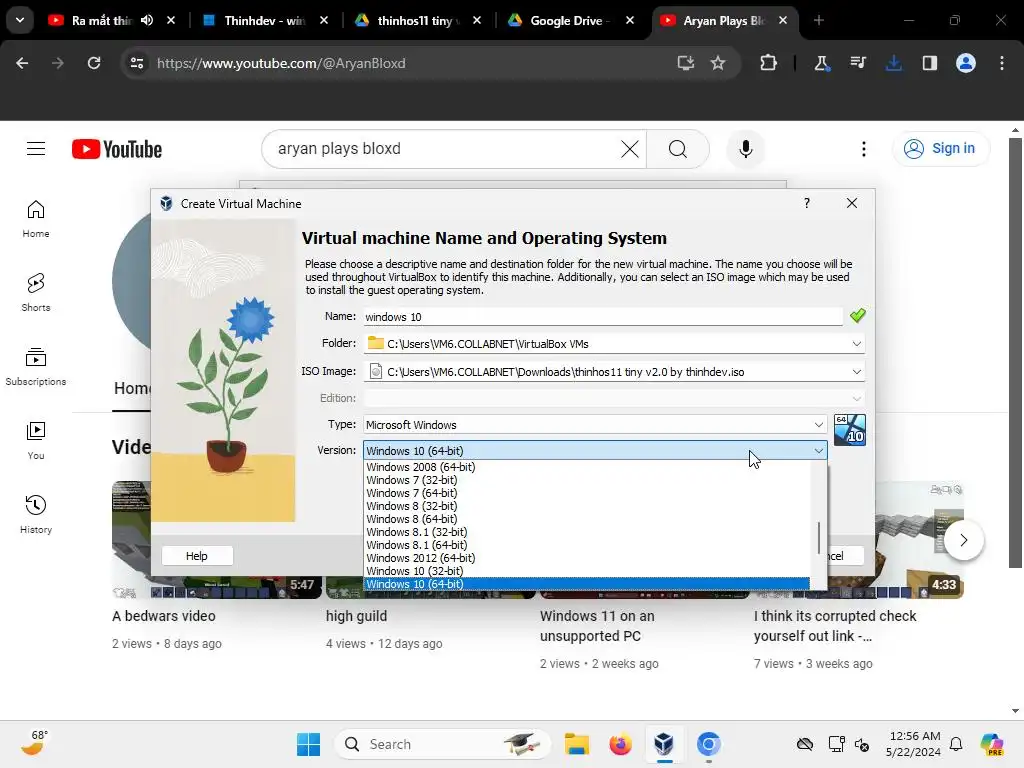Open Chrome three-dot menu

(x=1002, y=63)
